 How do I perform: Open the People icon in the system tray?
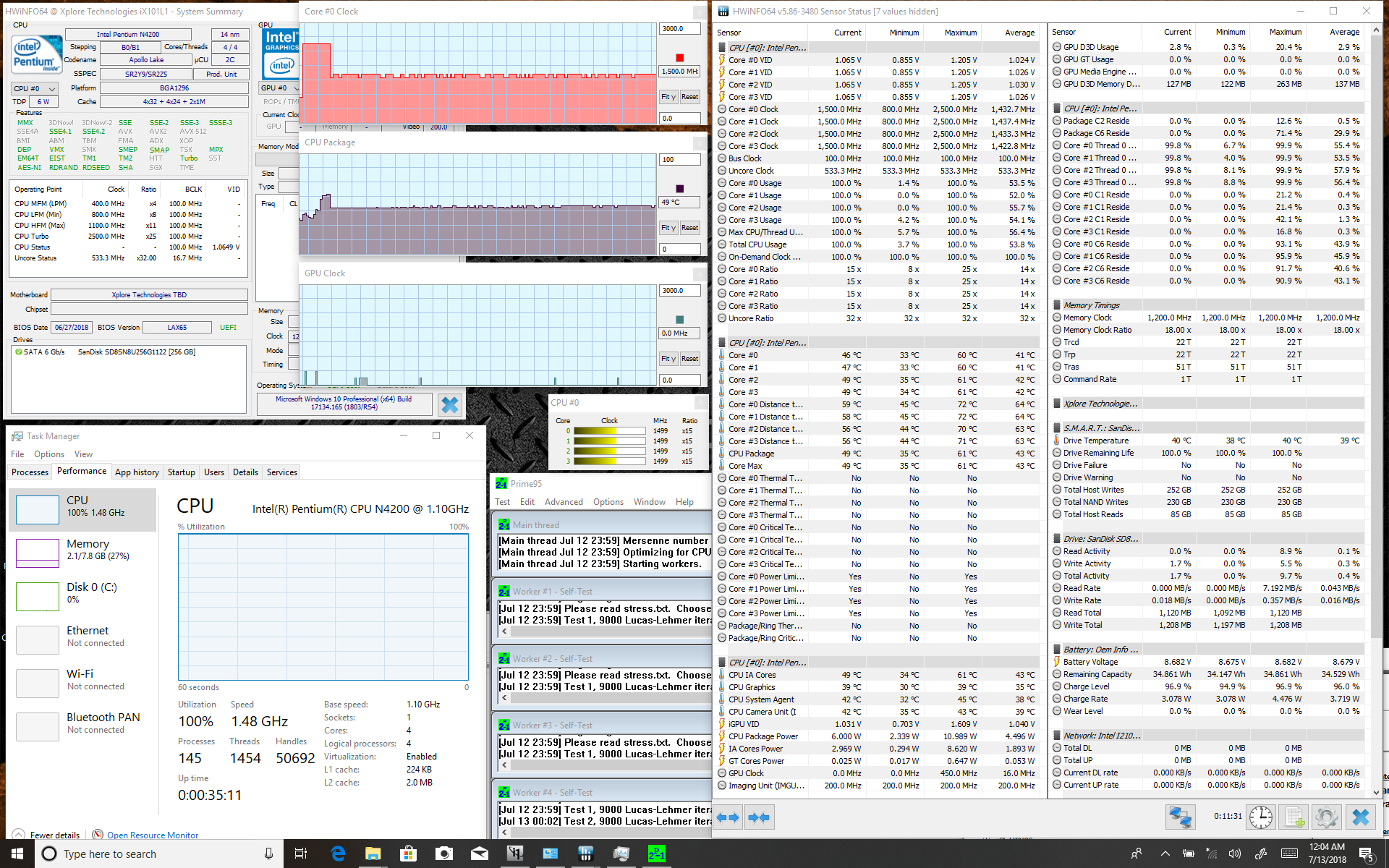[1137, 854]
